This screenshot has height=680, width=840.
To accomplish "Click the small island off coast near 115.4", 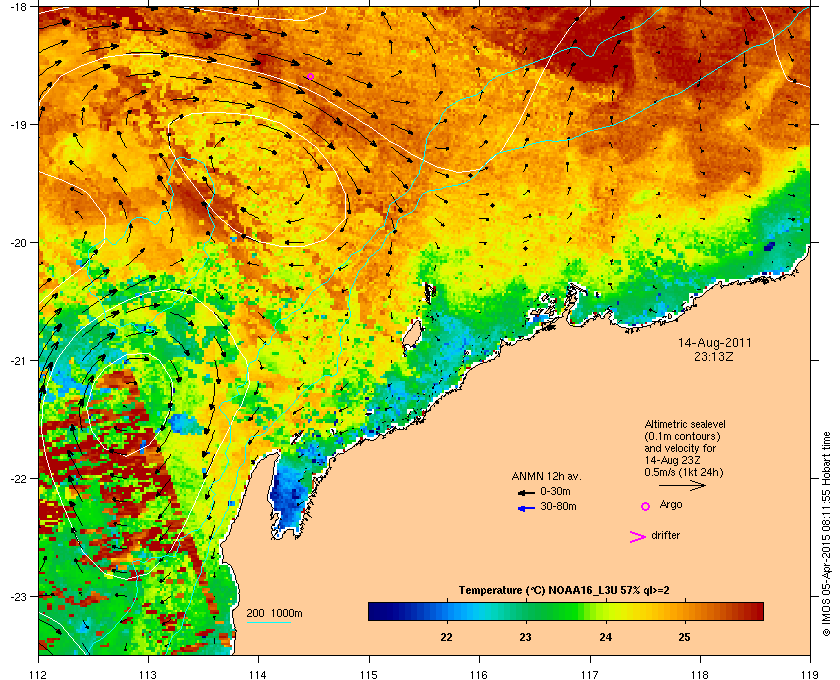I will [411, 334].
